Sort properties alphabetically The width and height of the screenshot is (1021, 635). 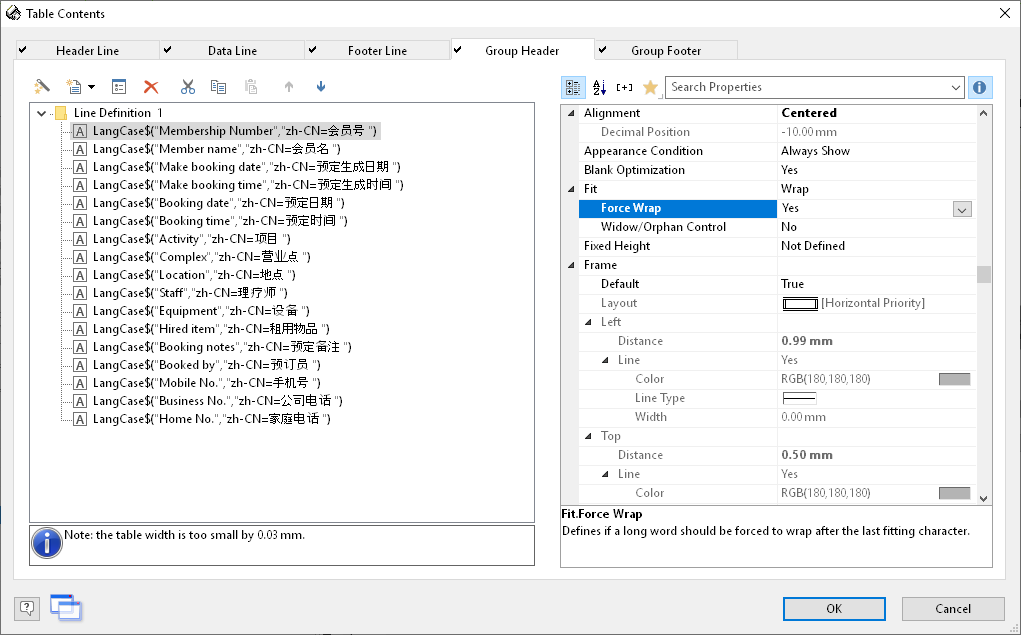[x=599, y=87]
